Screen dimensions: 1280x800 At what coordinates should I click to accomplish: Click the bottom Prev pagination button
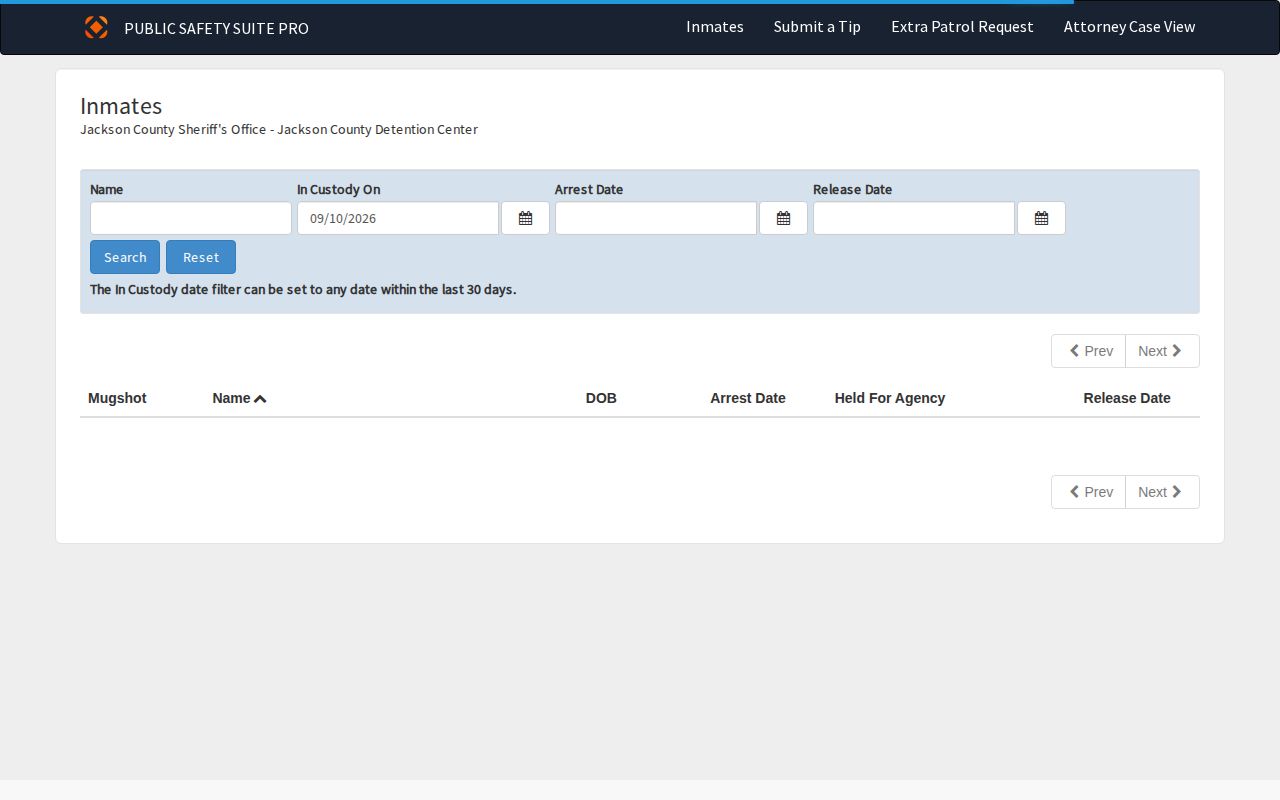pos(1089,492)
